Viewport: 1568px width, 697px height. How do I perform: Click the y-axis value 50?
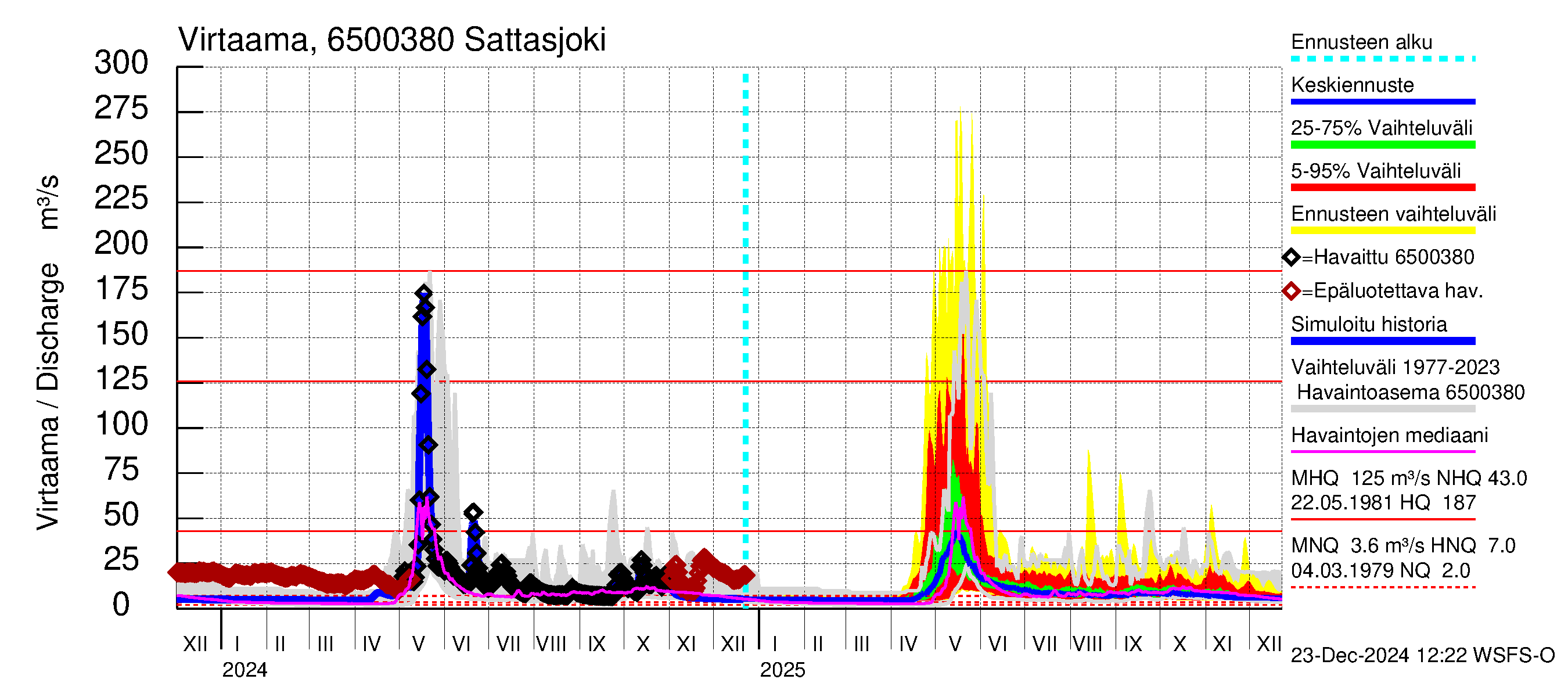121,515
